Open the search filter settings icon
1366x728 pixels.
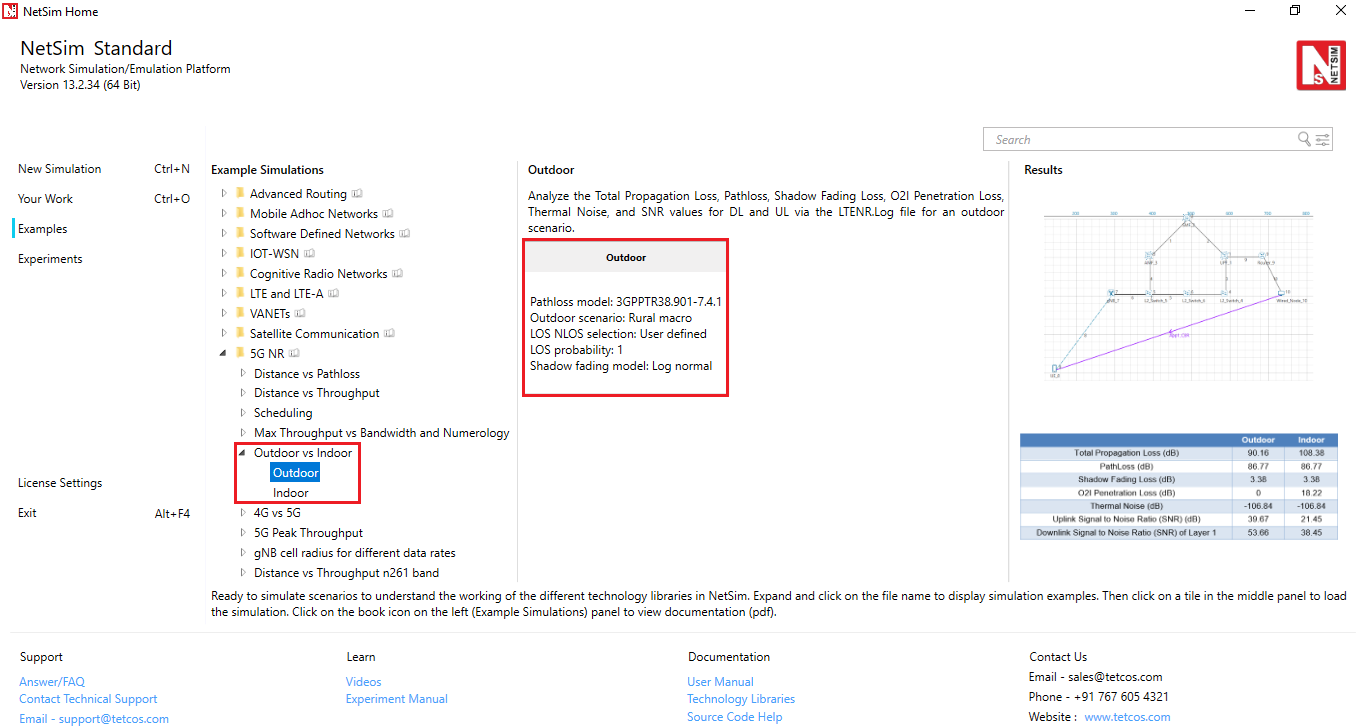(1323, 139)
